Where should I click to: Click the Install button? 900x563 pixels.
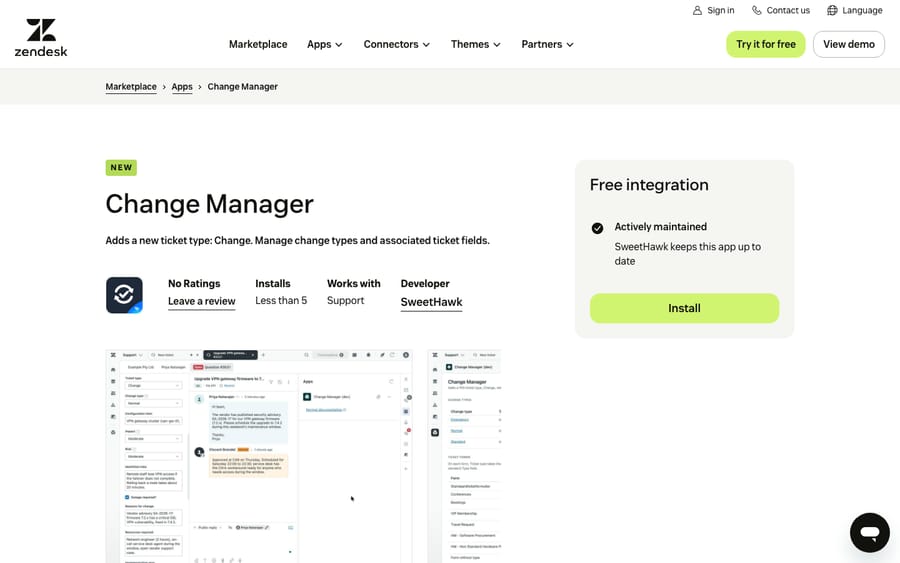[684, 308]
